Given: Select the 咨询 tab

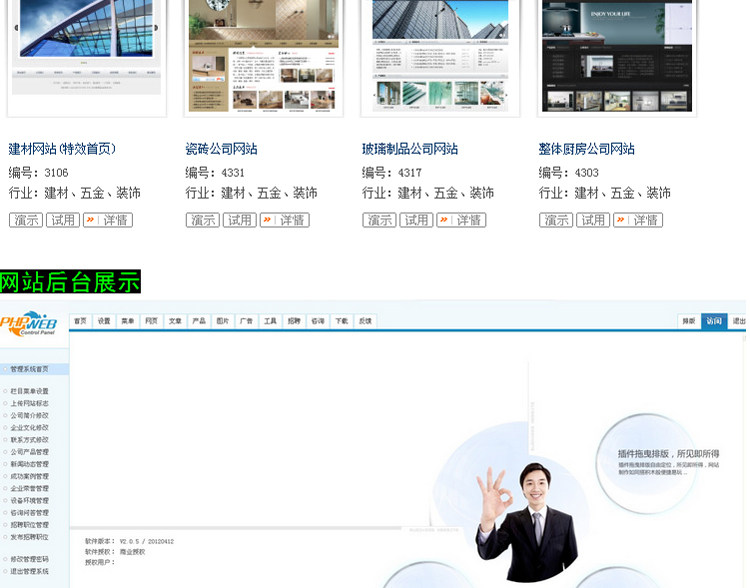Looking at the screenshot, I should (x=318, y=321).
